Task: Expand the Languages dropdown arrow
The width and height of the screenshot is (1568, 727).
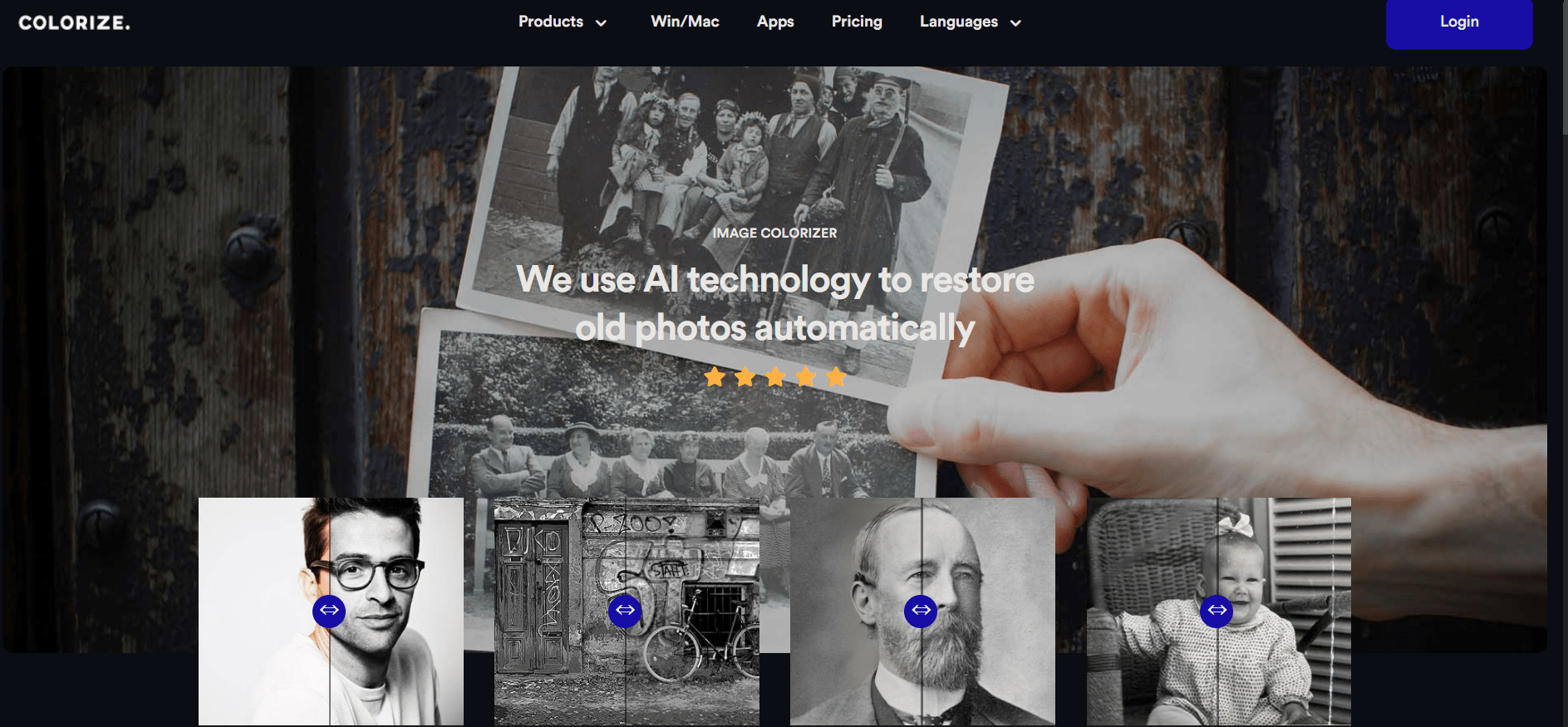Action: [1015, 23]
